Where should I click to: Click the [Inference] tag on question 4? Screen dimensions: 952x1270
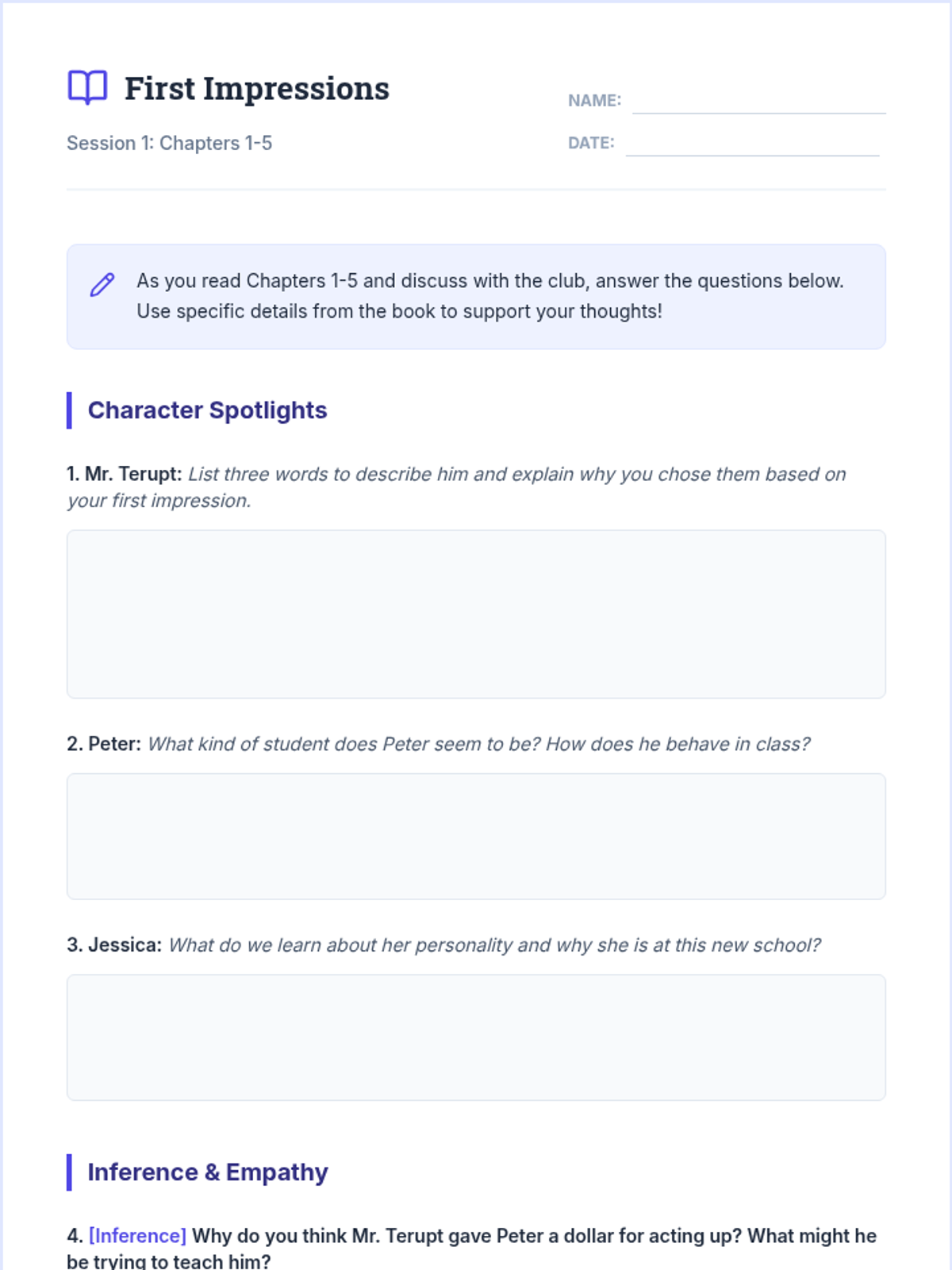click(137, 1236)
